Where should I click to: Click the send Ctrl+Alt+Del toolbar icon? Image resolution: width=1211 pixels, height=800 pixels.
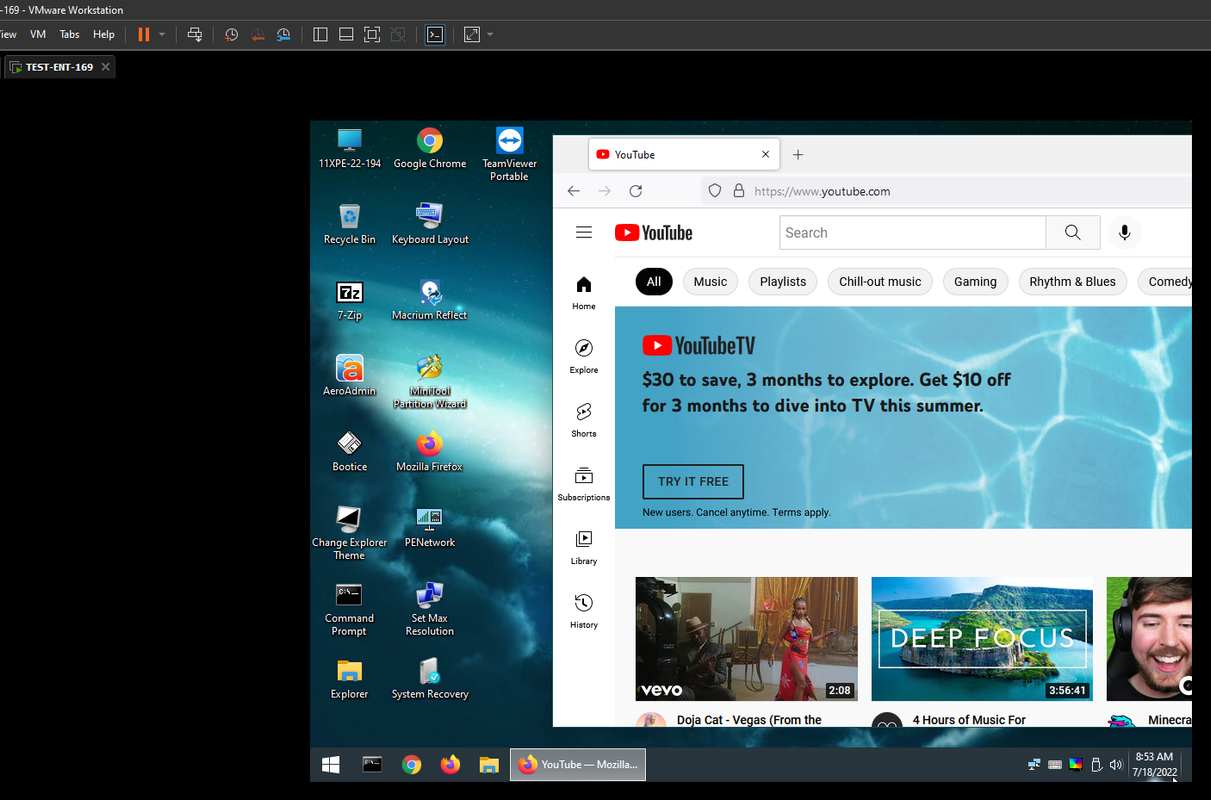point(195,34)
